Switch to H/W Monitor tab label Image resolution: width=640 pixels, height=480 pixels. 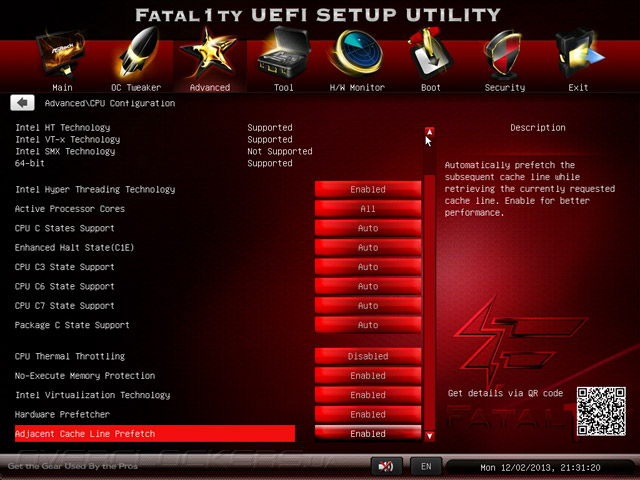point(357,88)
